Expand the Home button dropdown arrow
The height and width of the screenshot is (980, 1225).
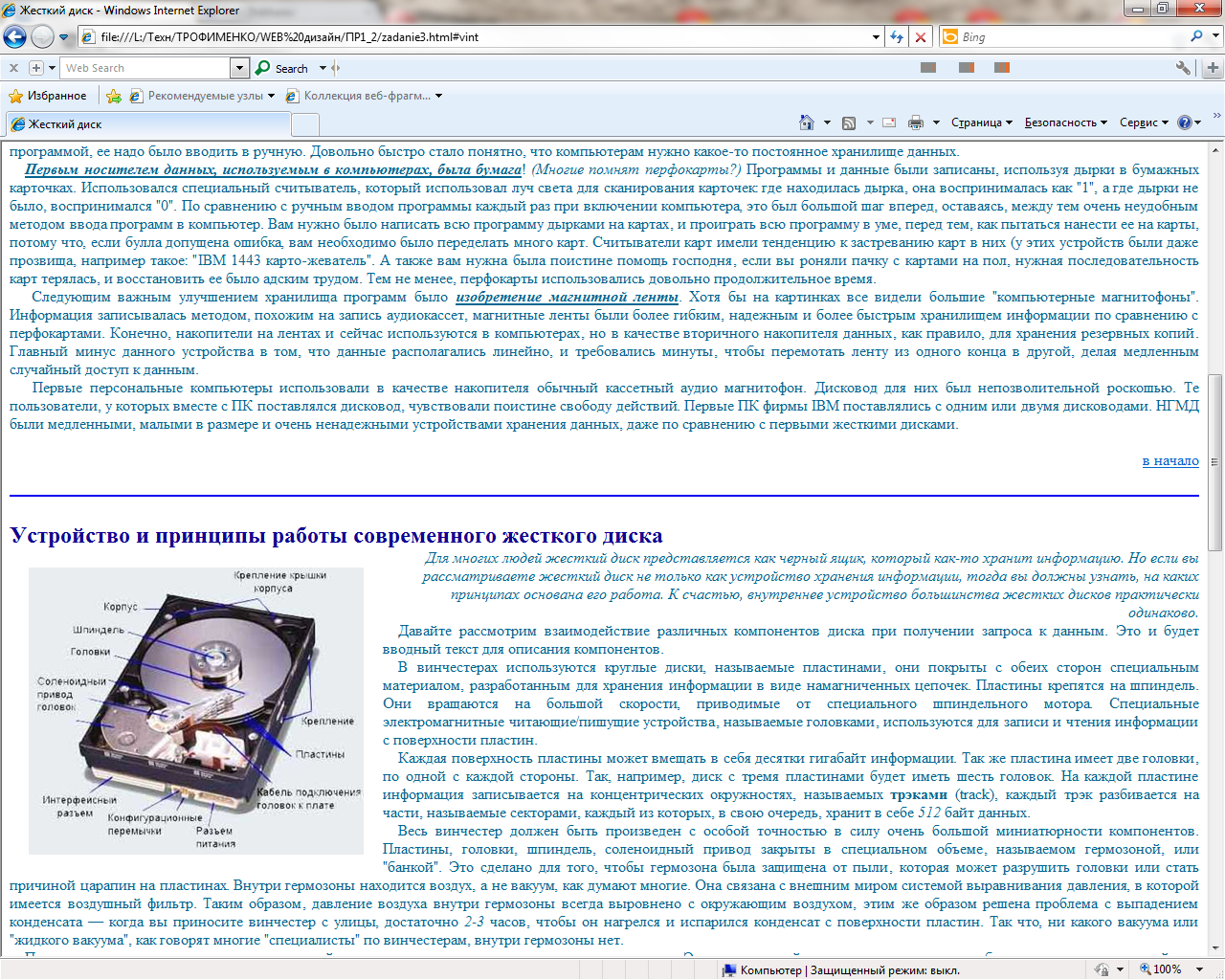(x=827, y=122)
